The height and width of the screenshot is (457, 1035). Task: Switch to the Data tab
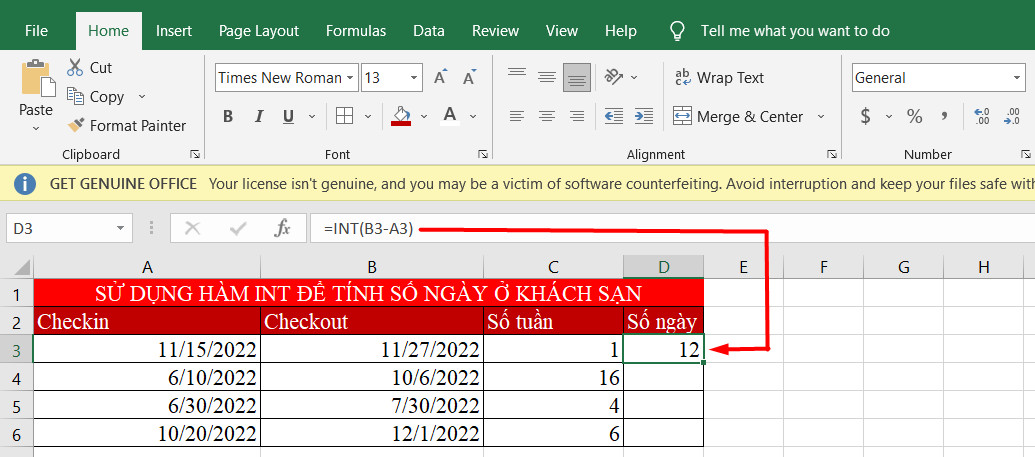pyautogui.click(x=428, y=31)
